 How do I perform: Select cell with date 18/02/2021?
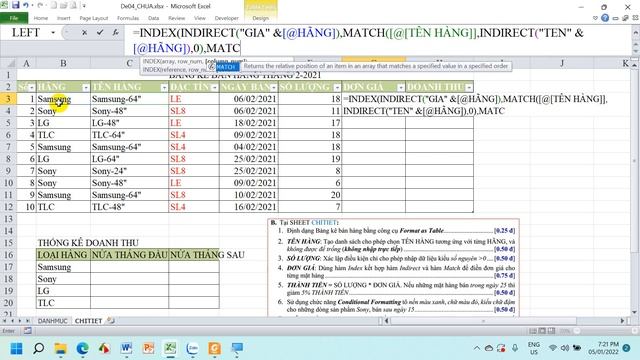pyautogui.click(x=249, y=123)
